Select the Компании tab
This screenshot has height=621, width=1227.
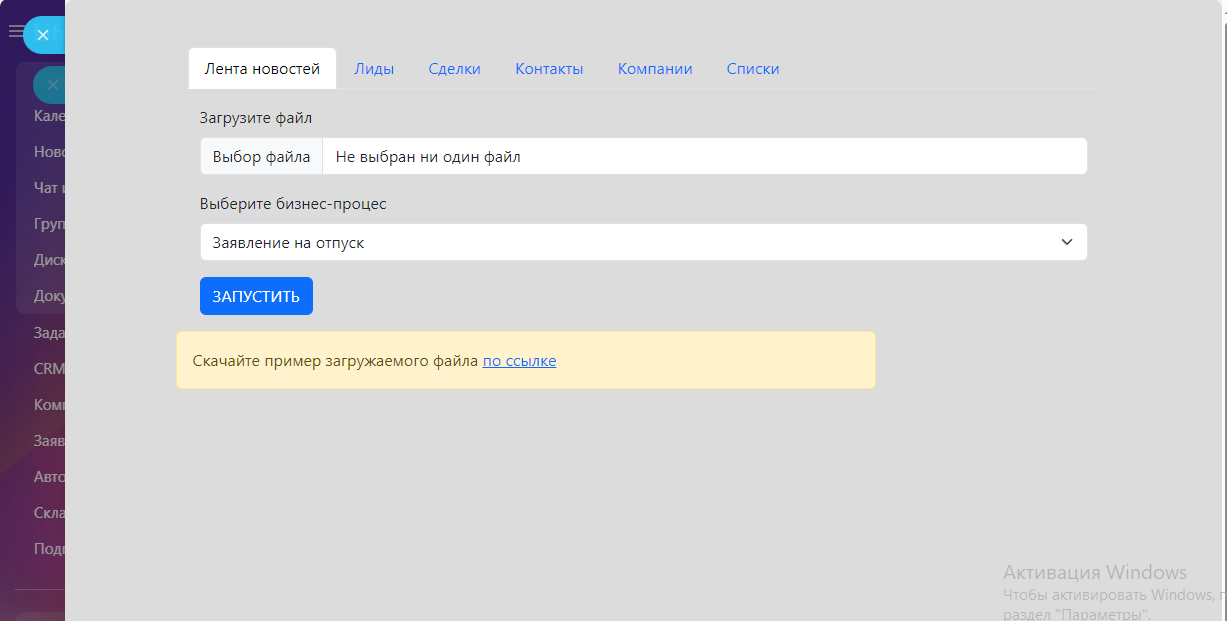point(655,69)
